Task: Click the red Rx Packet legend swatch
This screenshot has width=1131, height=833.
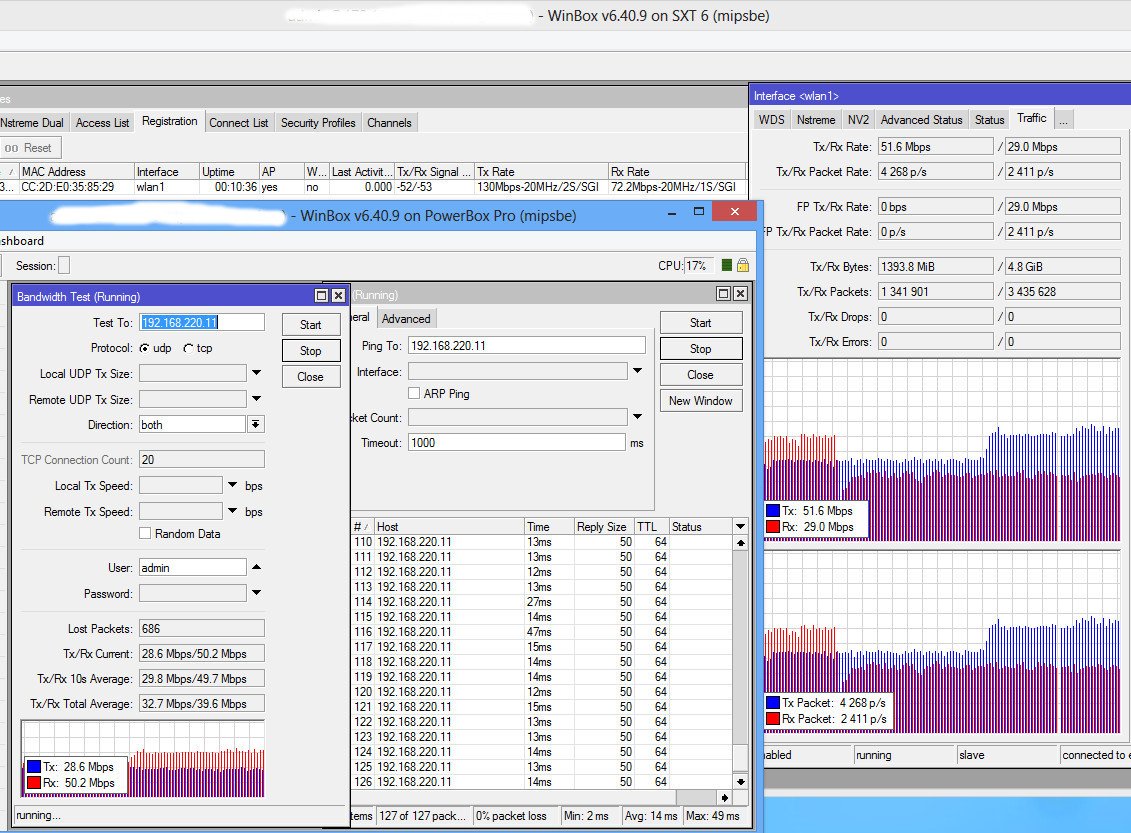Action: point(773,718)
